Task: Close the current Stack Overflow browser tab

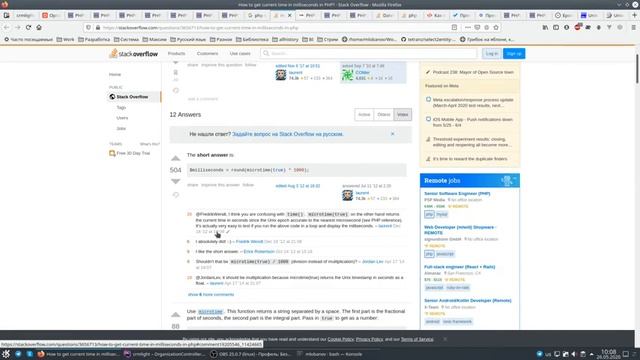Action: click(289, 15)
